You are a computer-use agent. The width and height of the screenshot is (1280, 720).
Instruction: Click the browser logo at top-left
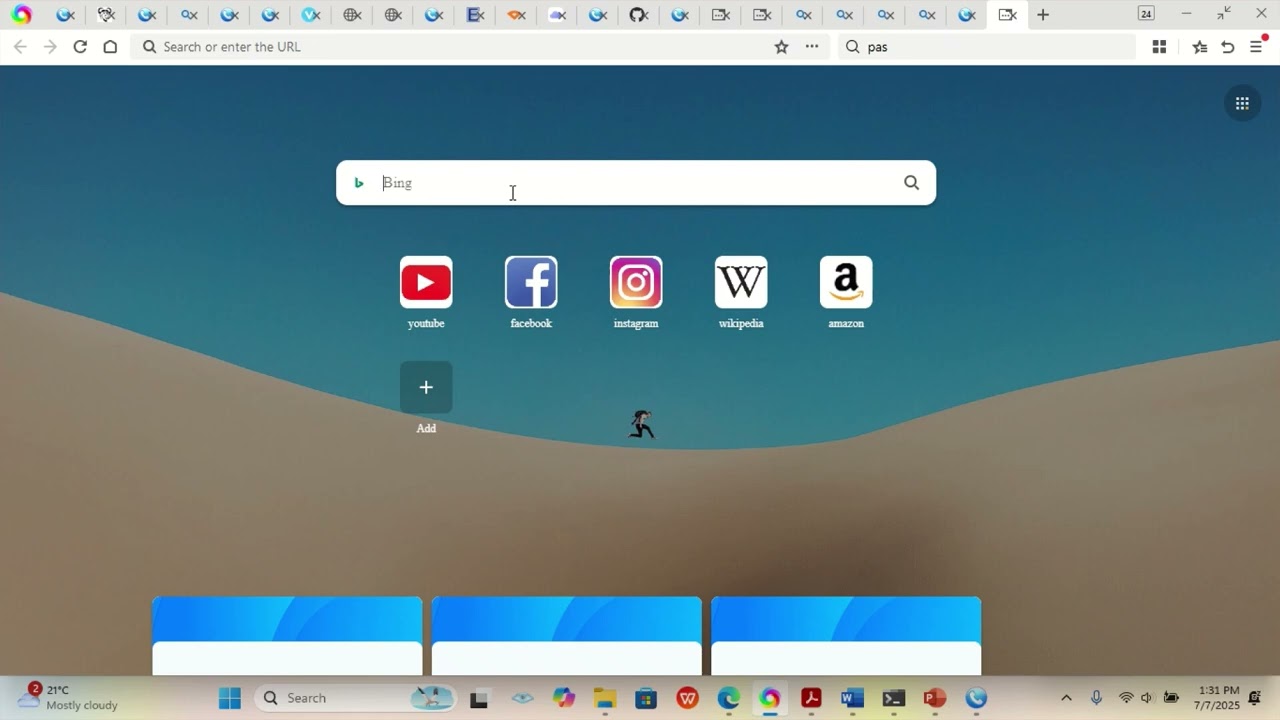[x=22, y=15]
